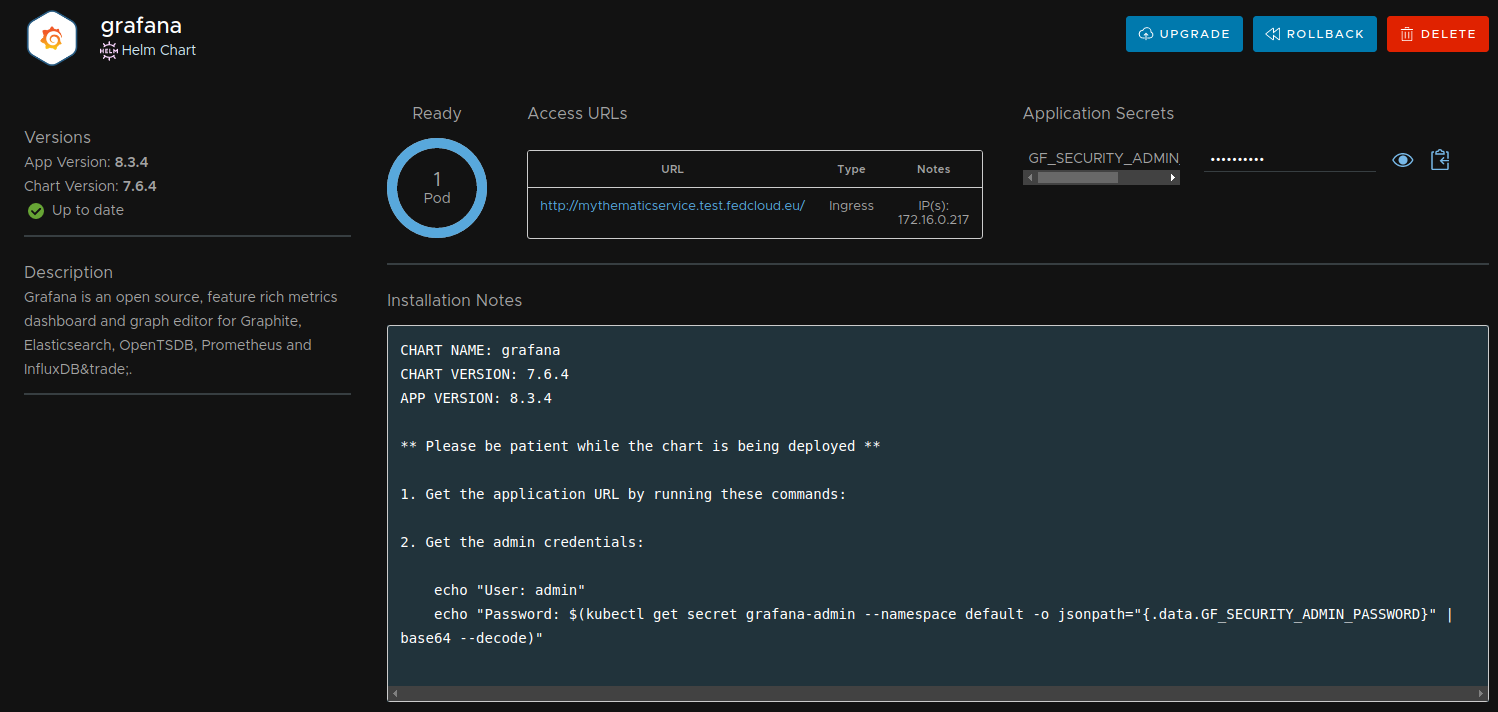Click the green Up to date check icon
1498x712 pixels.
point(36,211)
